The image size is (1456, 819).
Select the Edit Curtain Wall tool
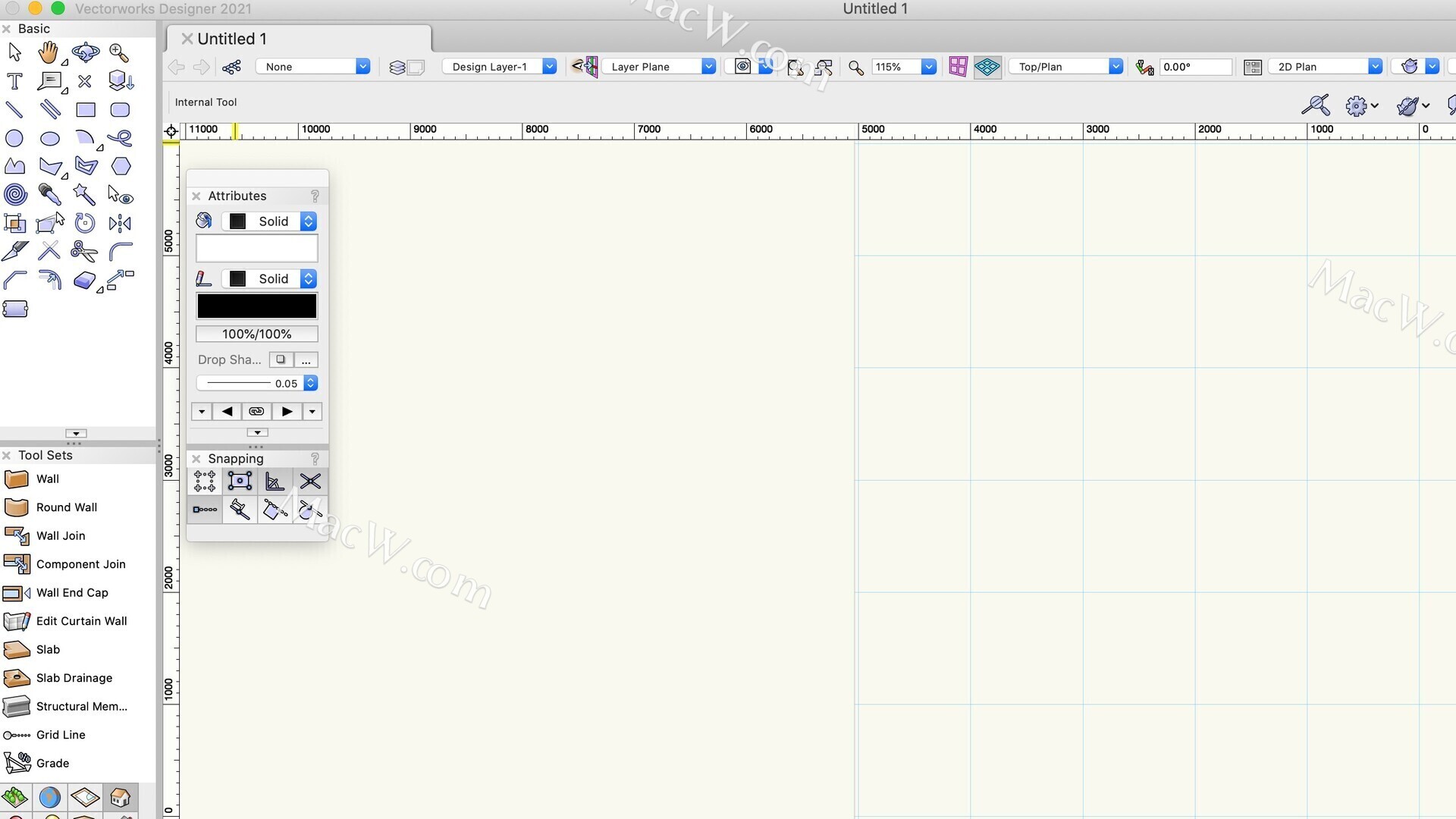pyautogui.click(x=77, y=621)
